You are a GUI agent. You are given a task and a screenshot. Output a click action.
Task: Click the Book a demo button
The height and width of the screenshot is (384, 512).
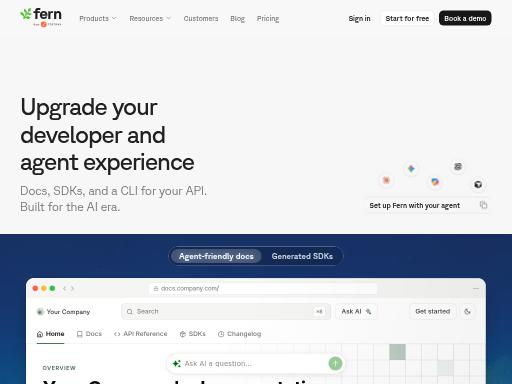click(465, 18)
